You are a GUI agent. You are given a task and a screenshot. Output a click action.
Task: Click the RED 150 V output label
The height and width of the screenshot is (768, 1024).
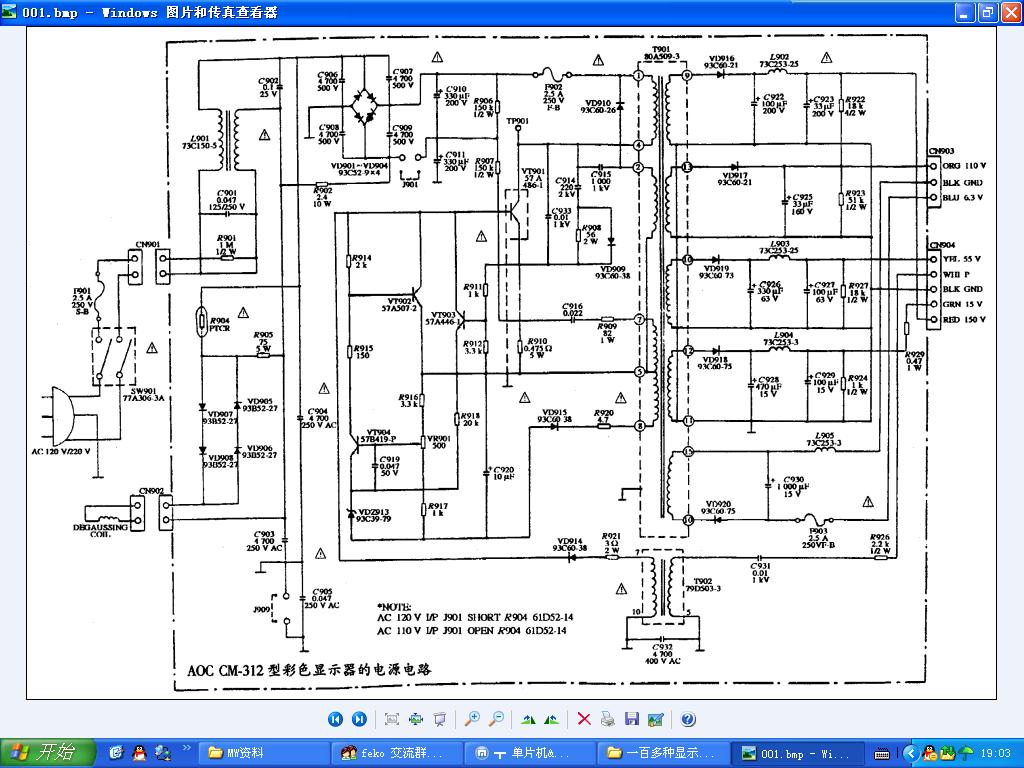[x=964, y=320]
